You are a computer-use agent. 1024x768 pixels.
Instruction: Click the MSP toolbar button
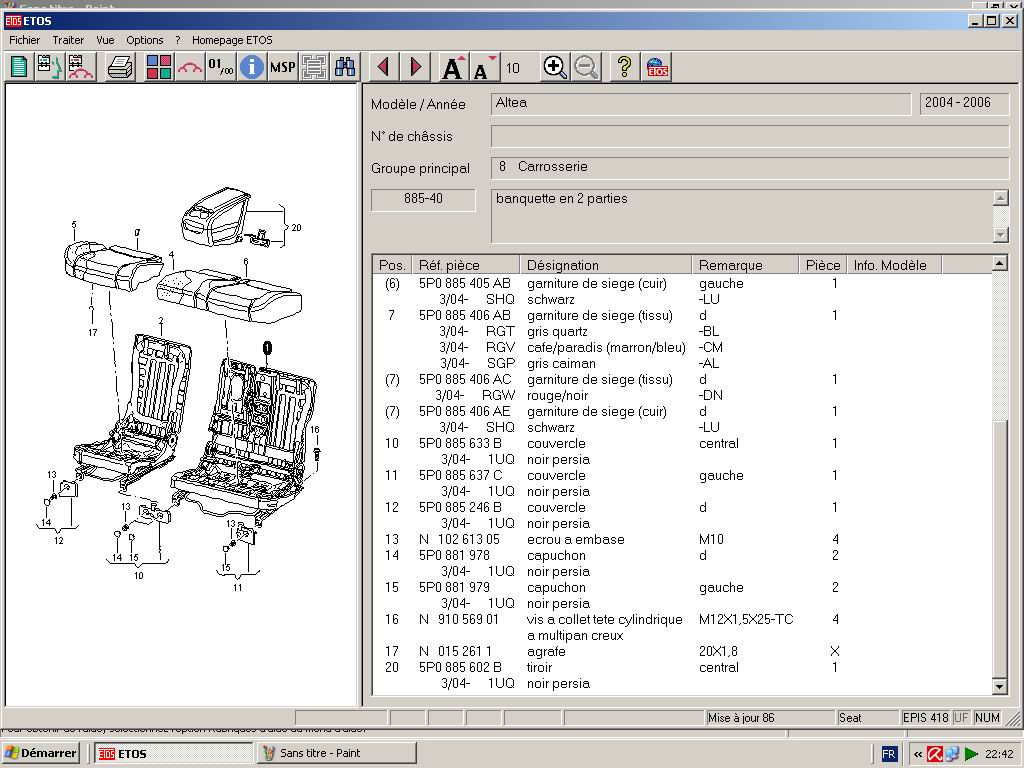[283, 67]
